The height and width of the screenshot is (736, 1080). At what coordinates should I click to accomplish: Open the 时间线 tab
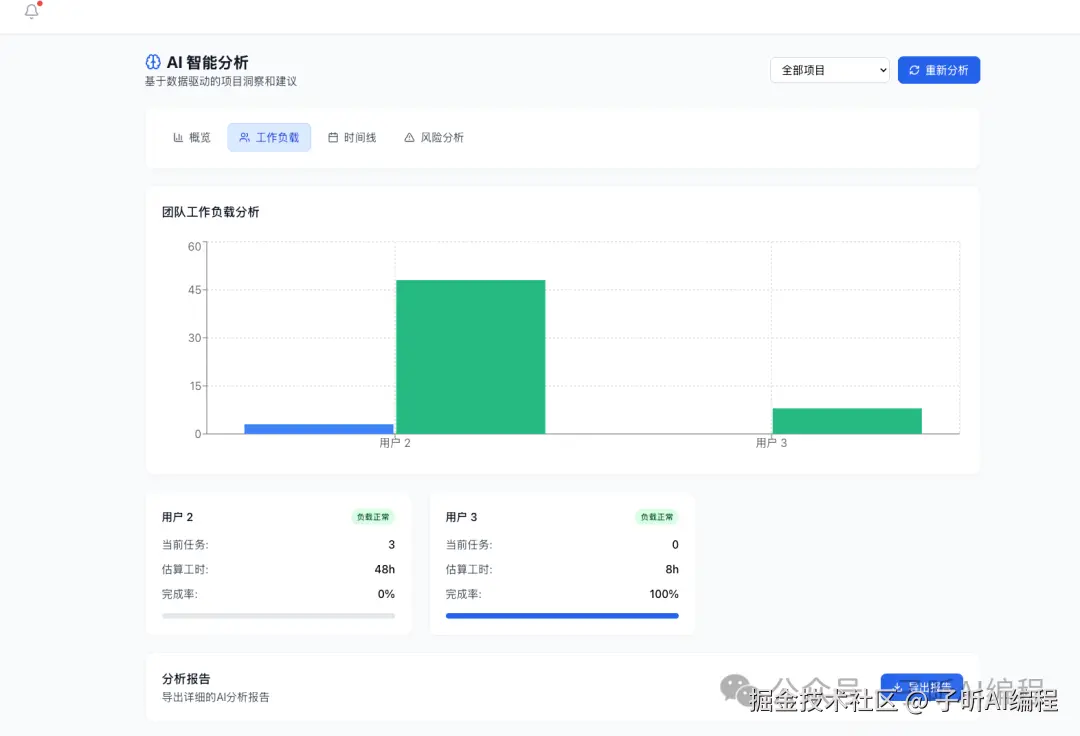click(352, 138)
